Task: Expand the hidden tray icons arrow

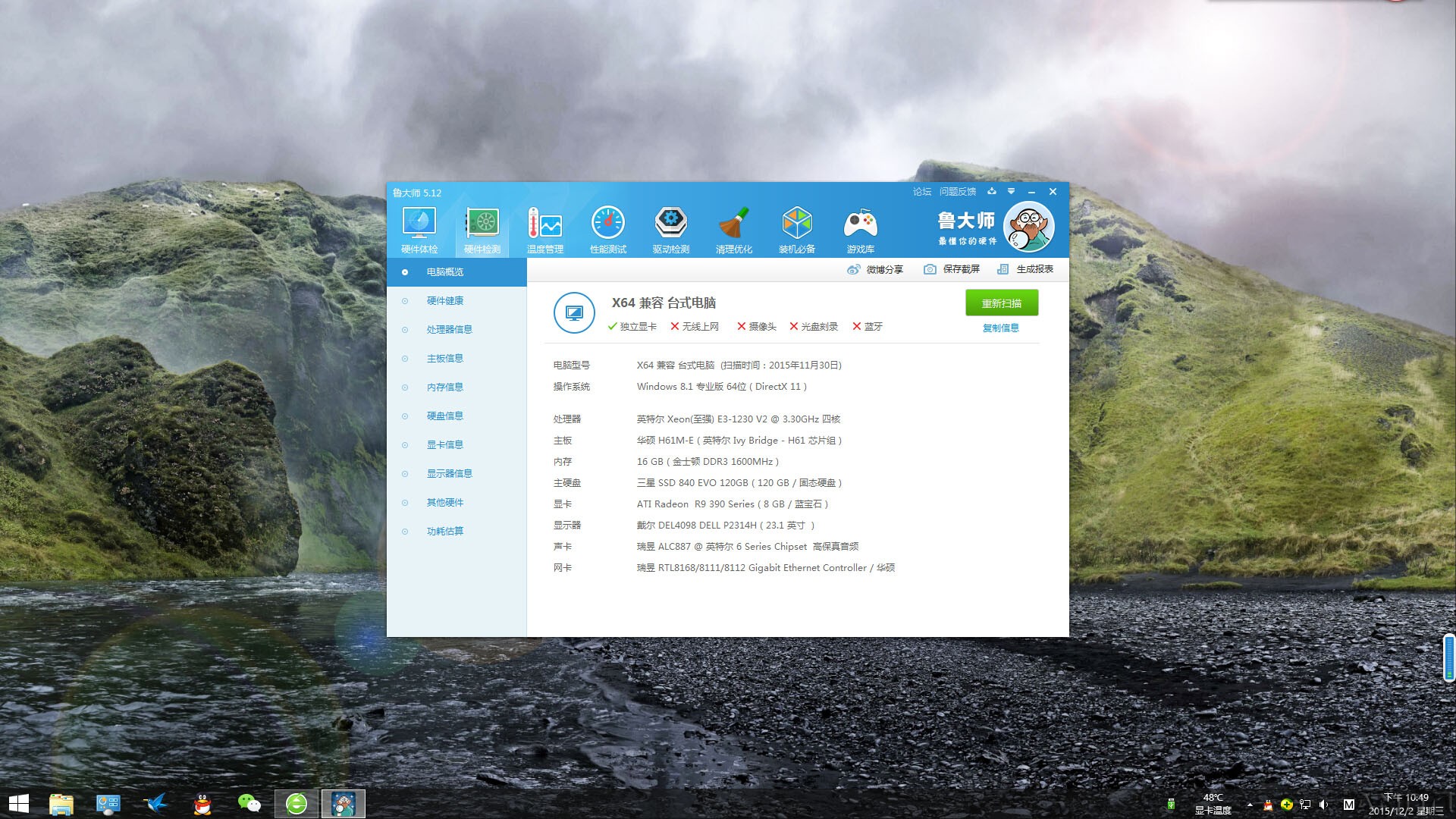Action: click(1250, 805)
